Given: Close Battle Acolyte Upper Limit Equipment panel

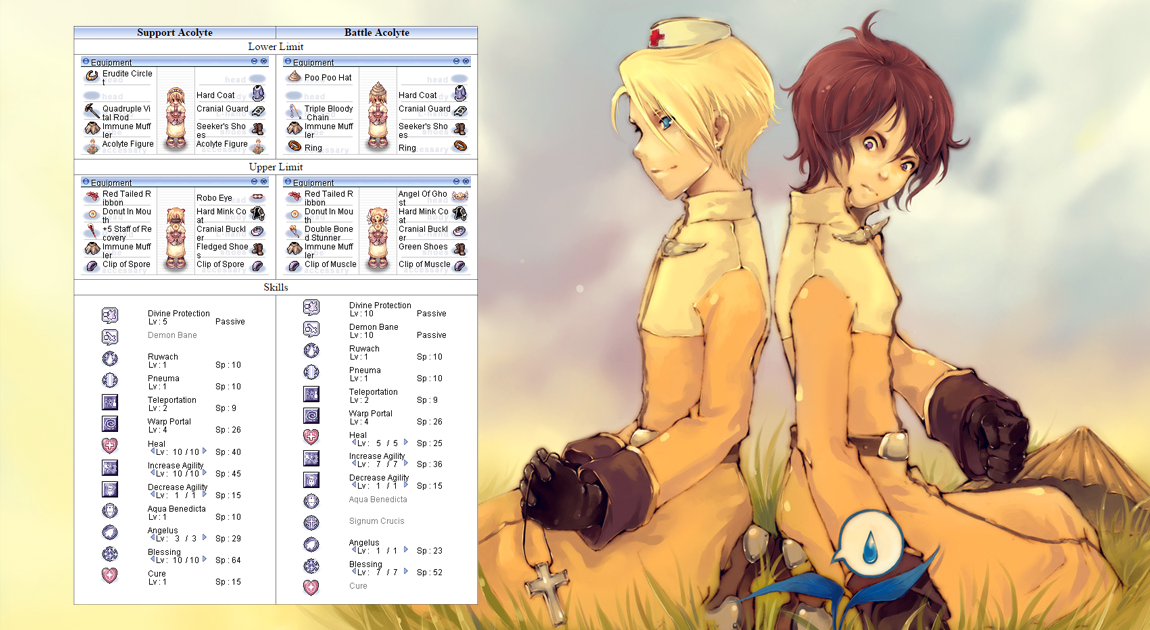Looking at the screenshot, I should (x=466, y=182).
